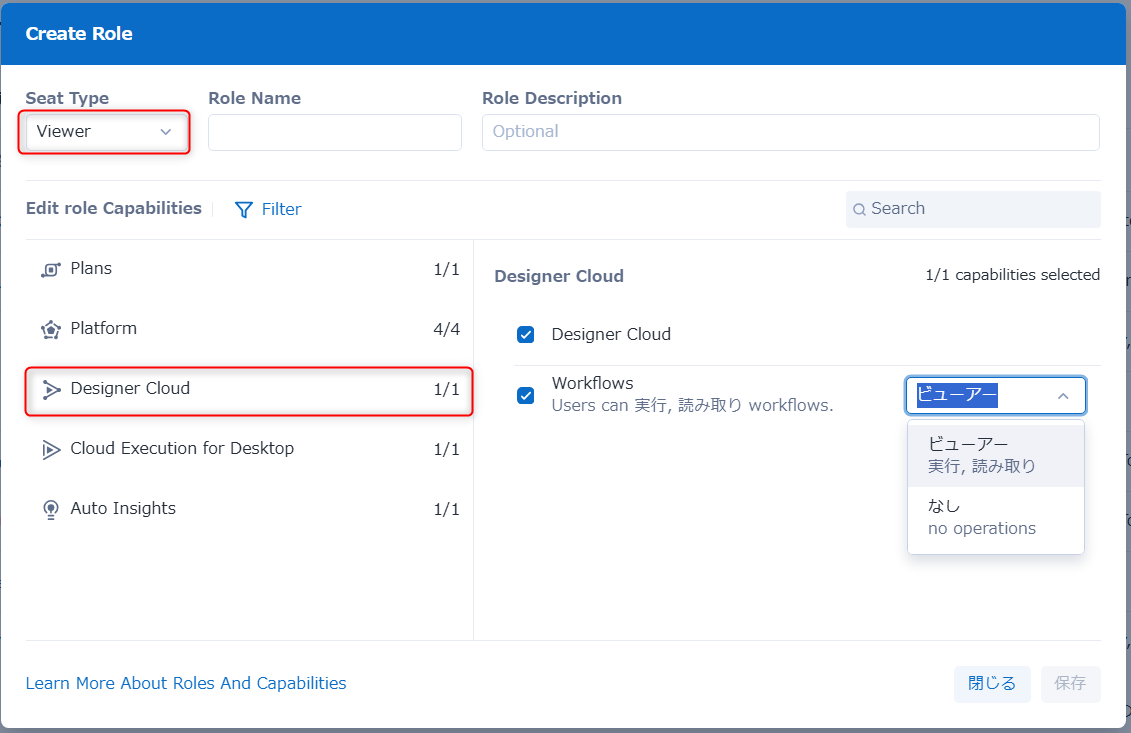Click the '1/1 capabilities selected' text
1131x733 pixels.
[x=1013, y=275]
